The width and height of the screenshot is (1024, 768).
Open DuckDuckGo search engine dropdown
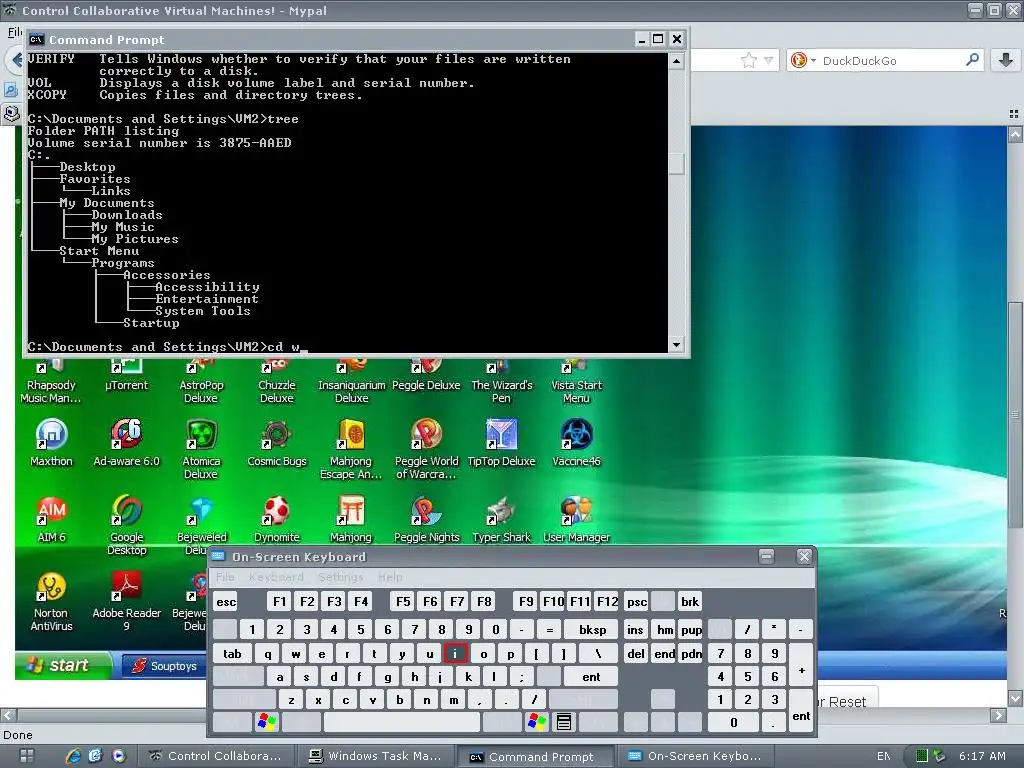[814, 61]
